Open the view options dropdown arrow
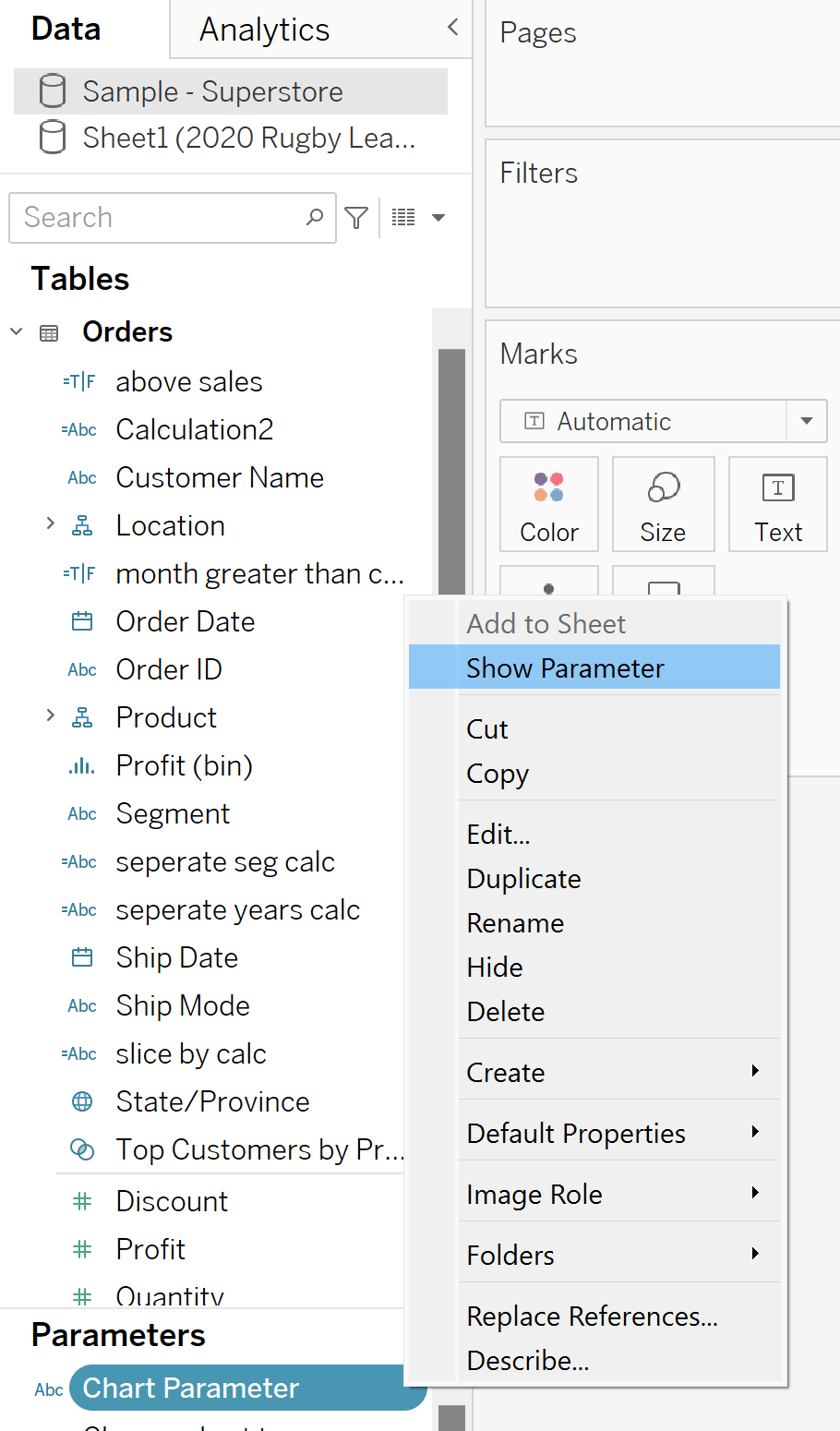Image resolution: width=840 pixels, height=1431 pixels. click(x=438, y=218)
